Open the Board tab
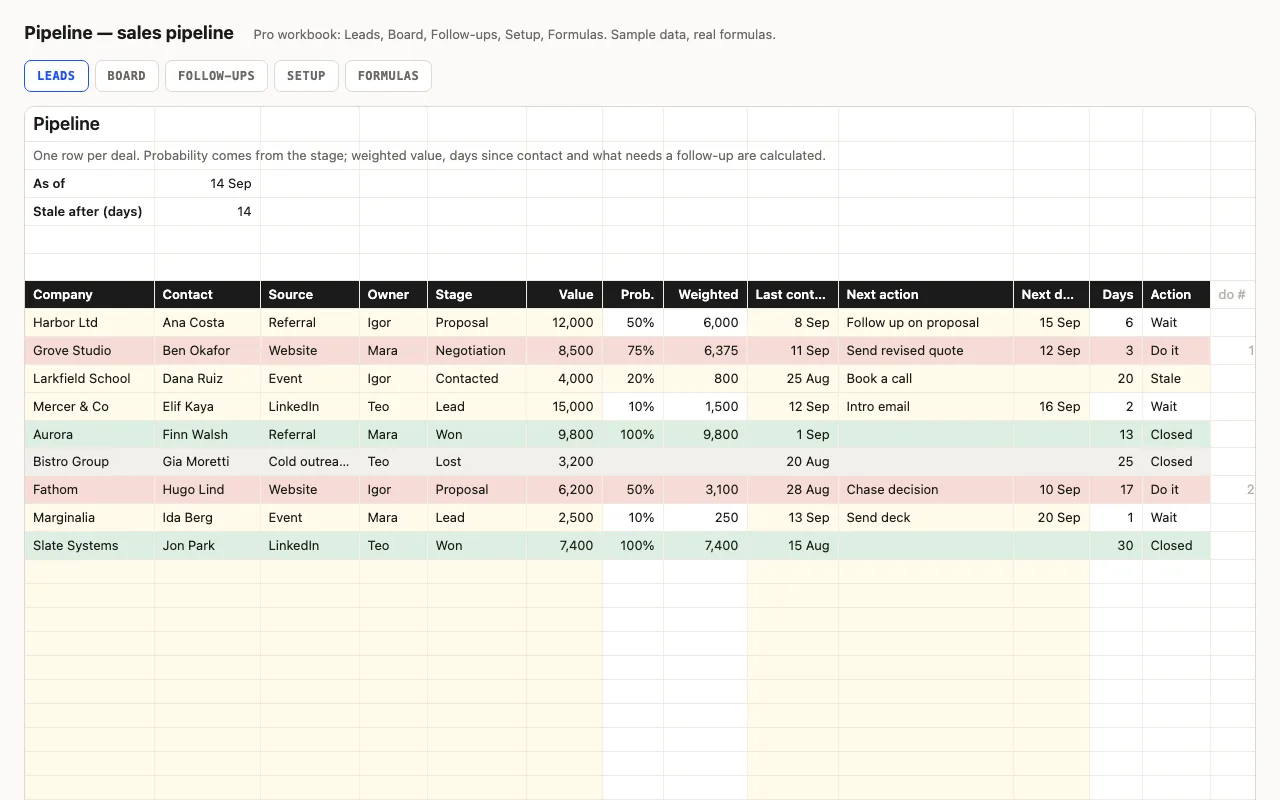This screenshot has height=800, width=1280. [x=127, y=76]
